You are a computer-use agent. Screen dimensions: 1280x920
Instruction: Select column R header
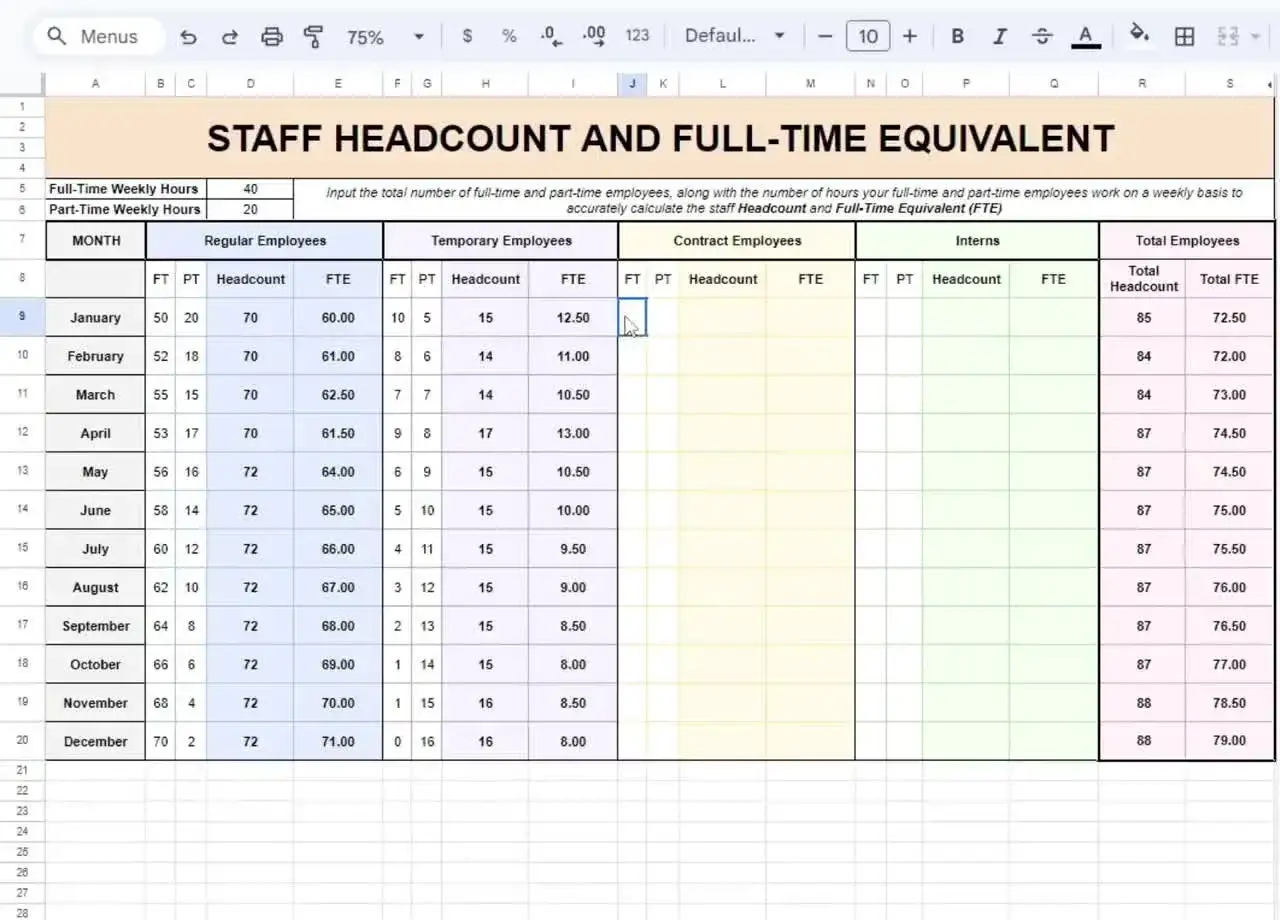tap(1142, 84)
